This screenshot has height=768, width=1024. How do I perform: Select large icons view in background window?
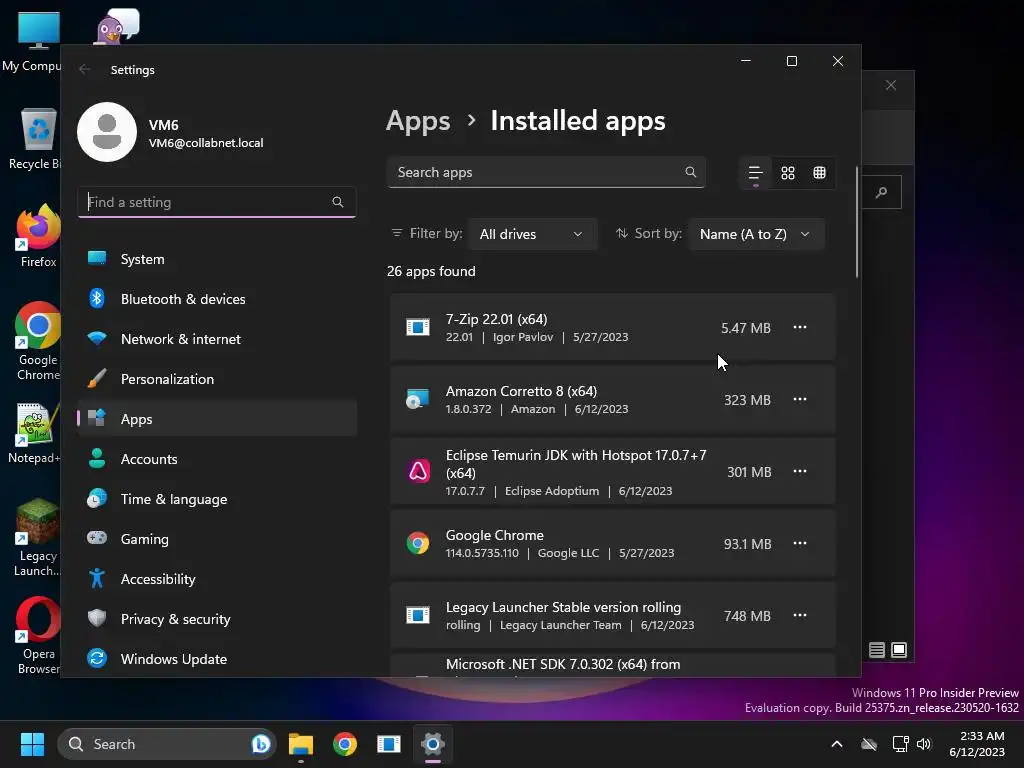(899, 650)
